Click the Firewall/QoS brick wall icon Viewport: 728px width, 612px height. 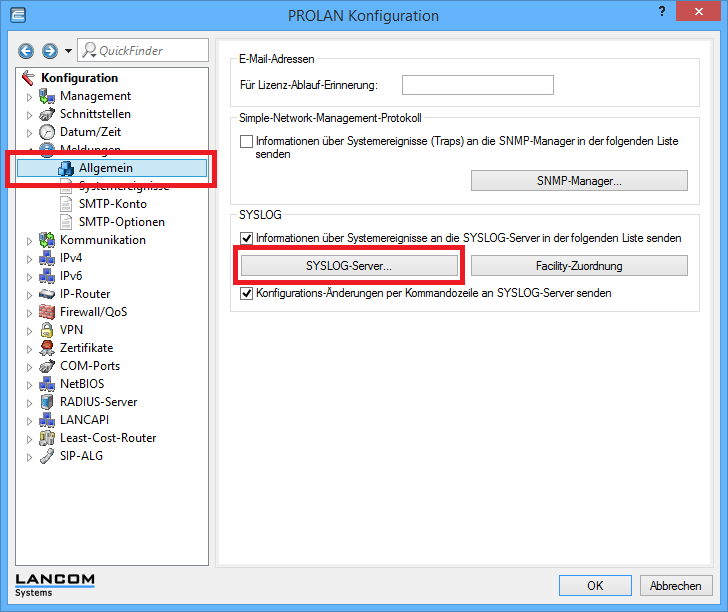[x=47, y=312]
